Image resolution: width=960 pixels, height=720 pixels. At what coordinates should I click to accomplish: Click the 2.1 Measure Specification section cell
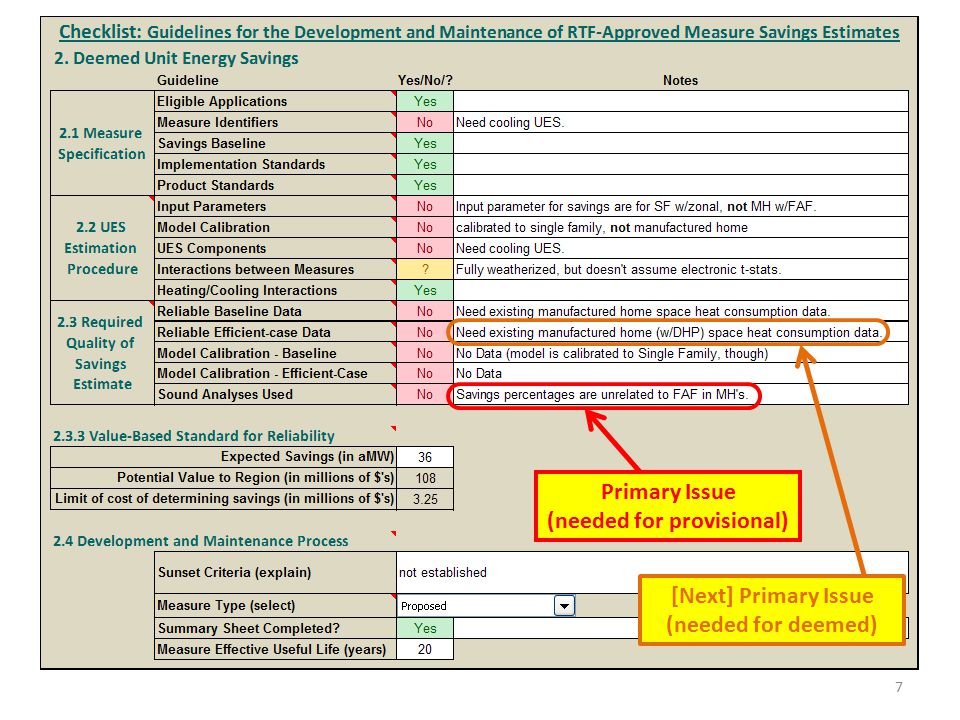[x=102, y=143]
